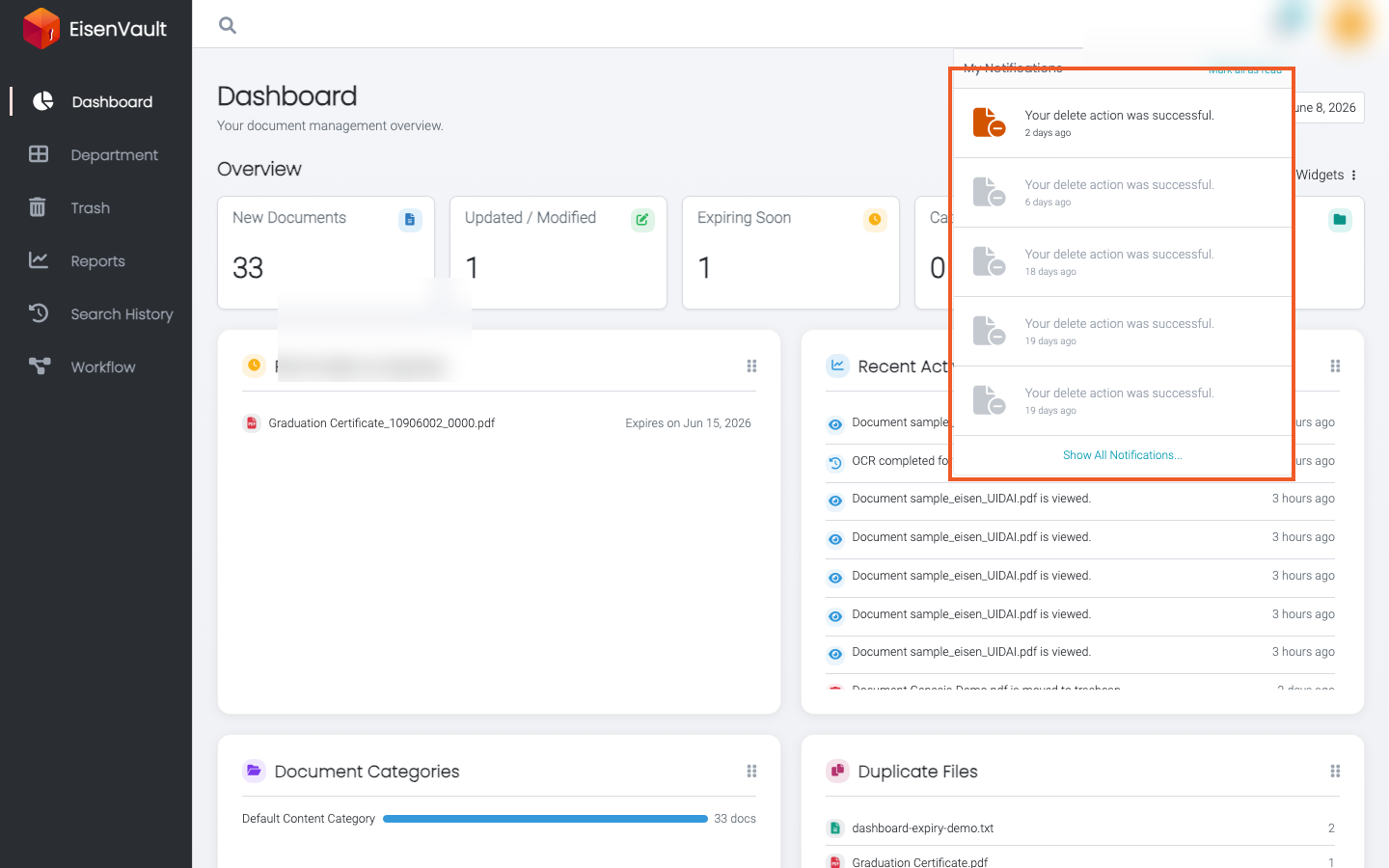Open Search History page

coord(122,313)
